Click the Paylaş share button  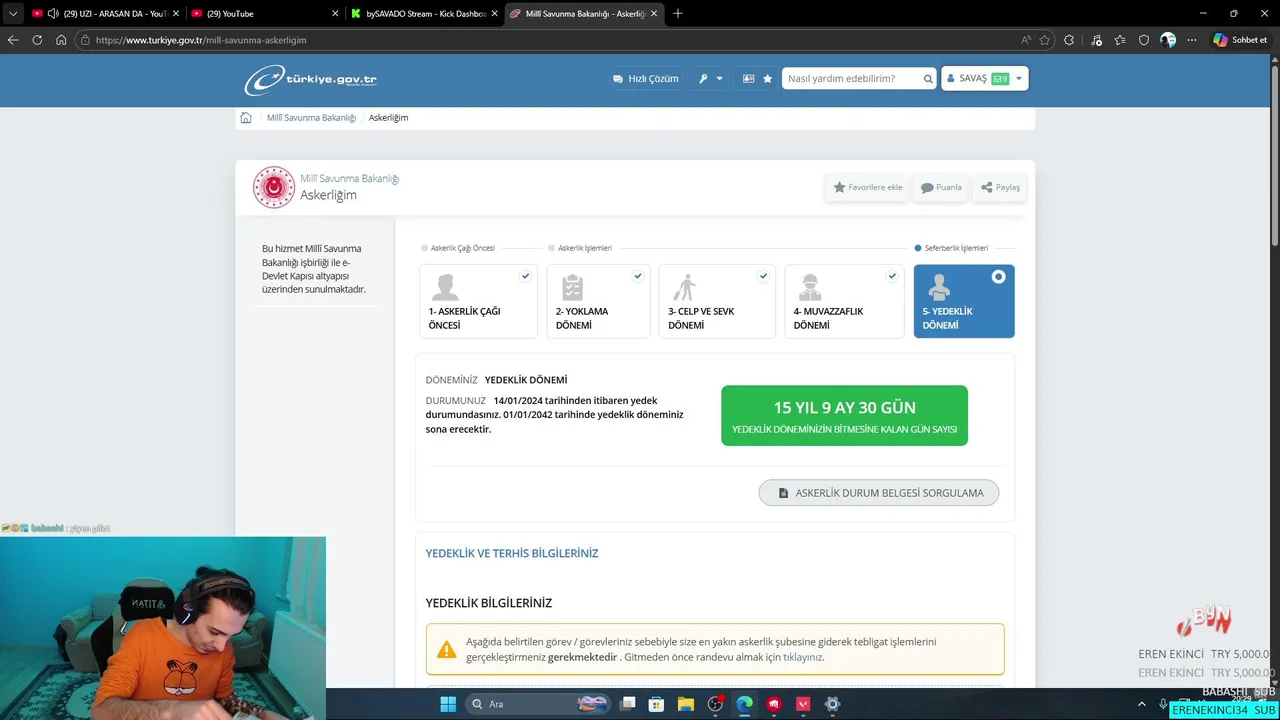pyautogui.click(x=1000, y=187)
